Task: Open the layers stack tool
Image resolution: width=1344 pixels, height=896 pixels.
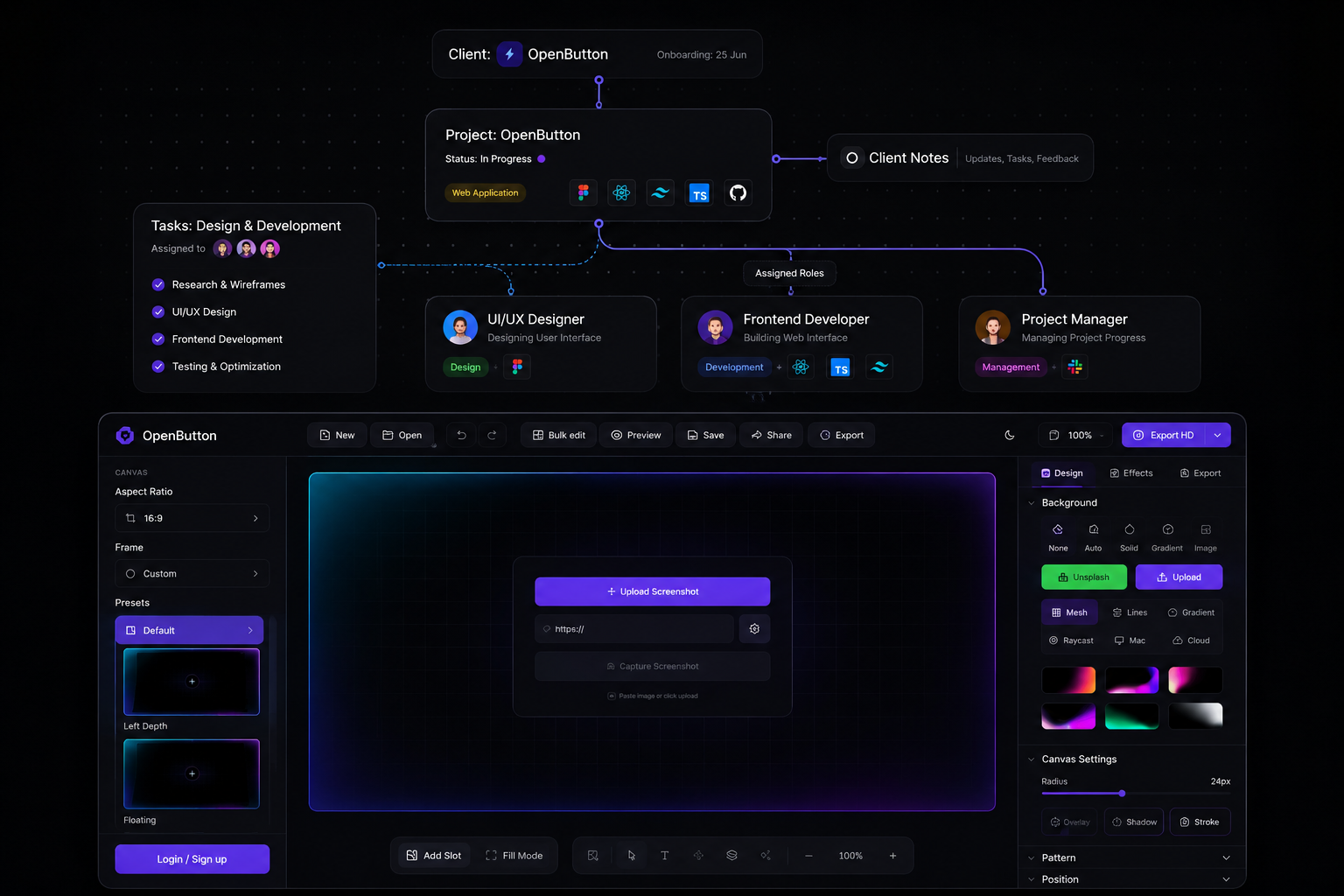Action: 731,856
